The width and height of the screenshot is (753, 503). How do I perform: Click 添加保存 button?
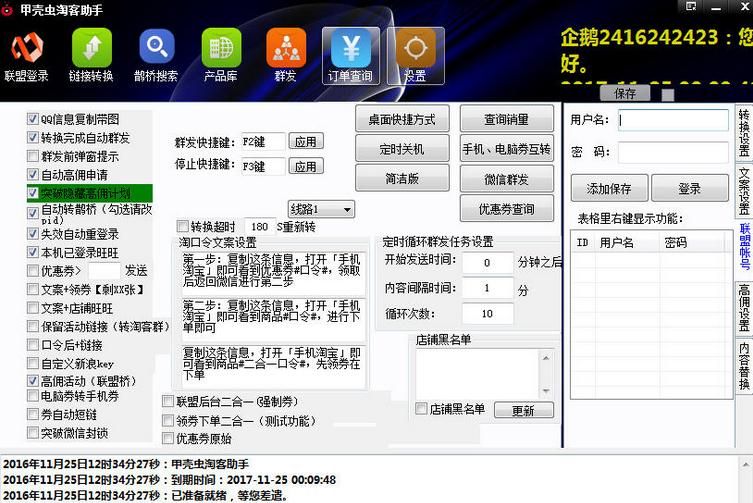(609, 188)
